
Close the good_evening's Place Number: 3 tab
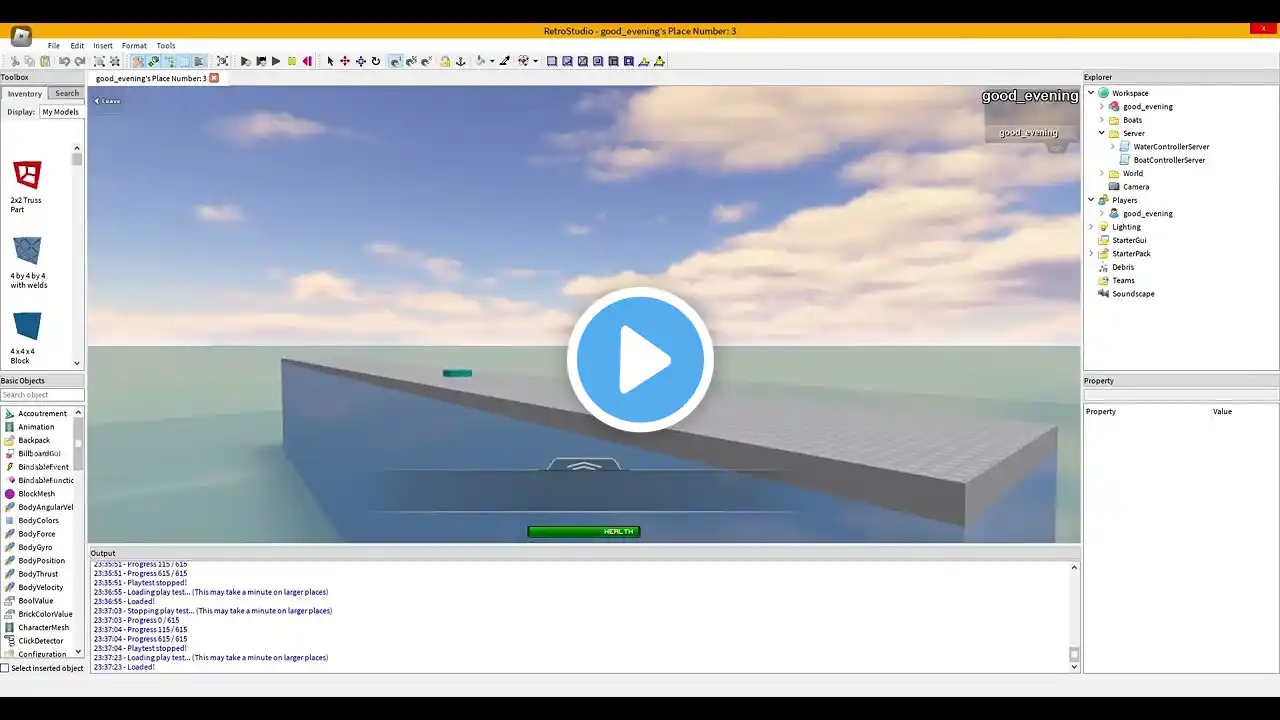click(x=214, y=78)
